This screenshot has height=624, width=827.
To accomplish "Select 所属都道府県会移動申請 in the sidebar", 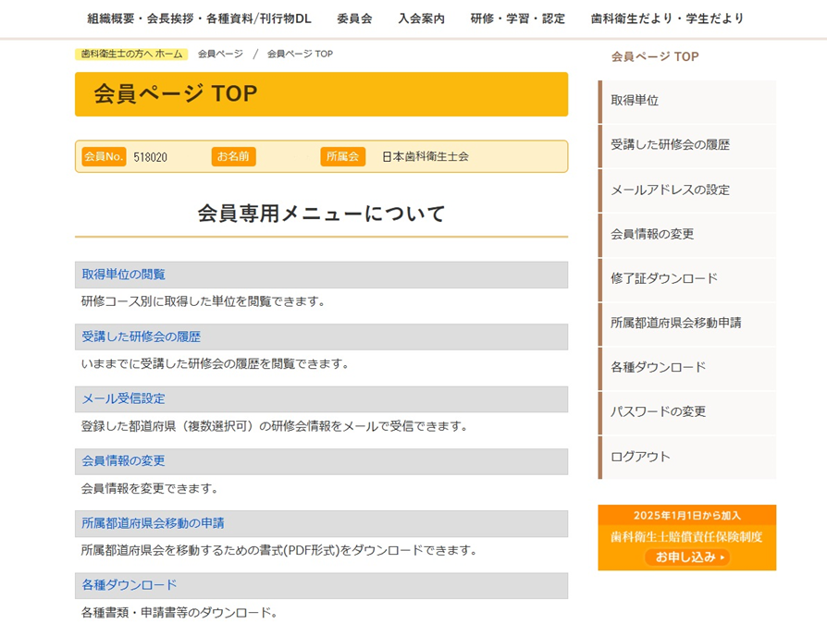I will [687, 323].
